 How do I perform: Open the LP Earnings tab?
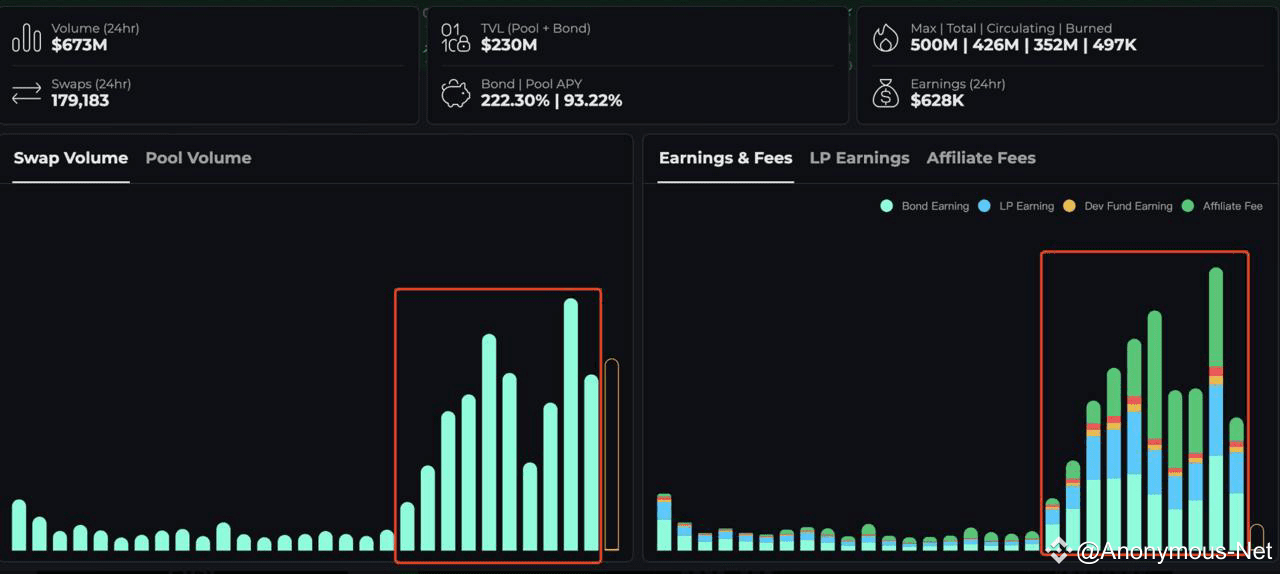coord(859,158)
